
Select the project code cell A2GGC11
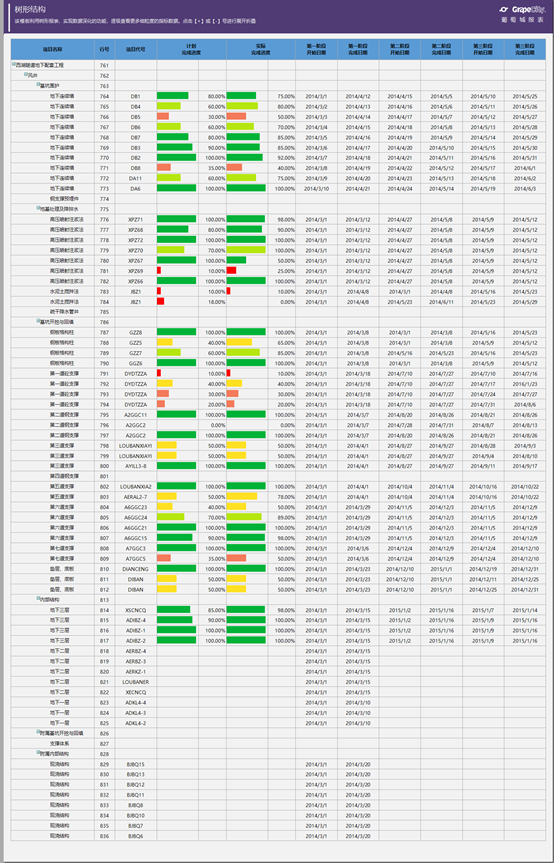[x=136, y=414]
